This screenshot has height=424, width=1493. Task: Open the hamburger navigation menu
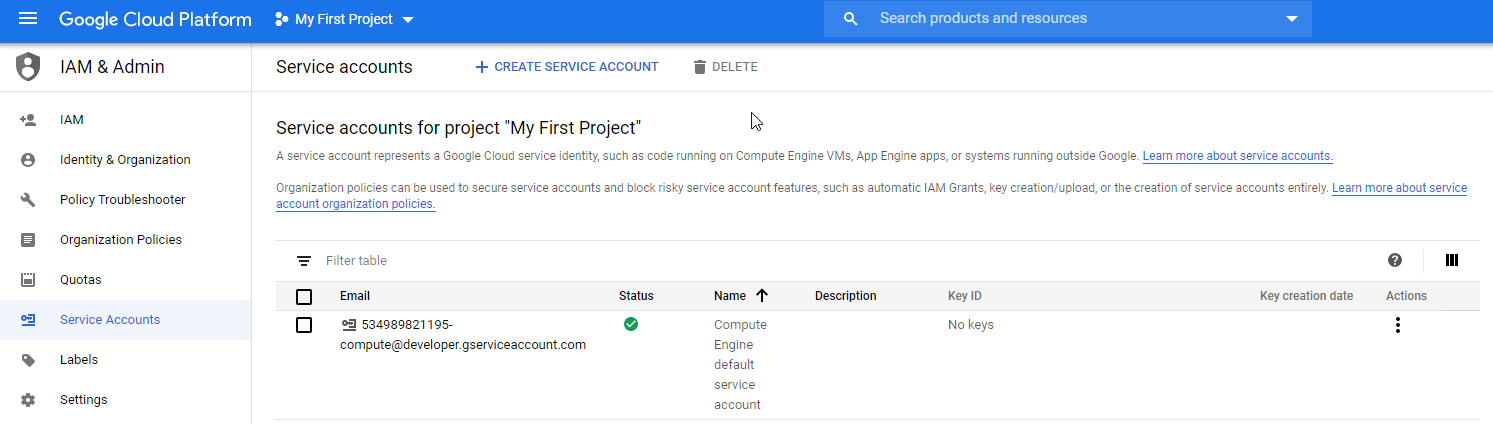pyautogui.click(x=28, y=19)
